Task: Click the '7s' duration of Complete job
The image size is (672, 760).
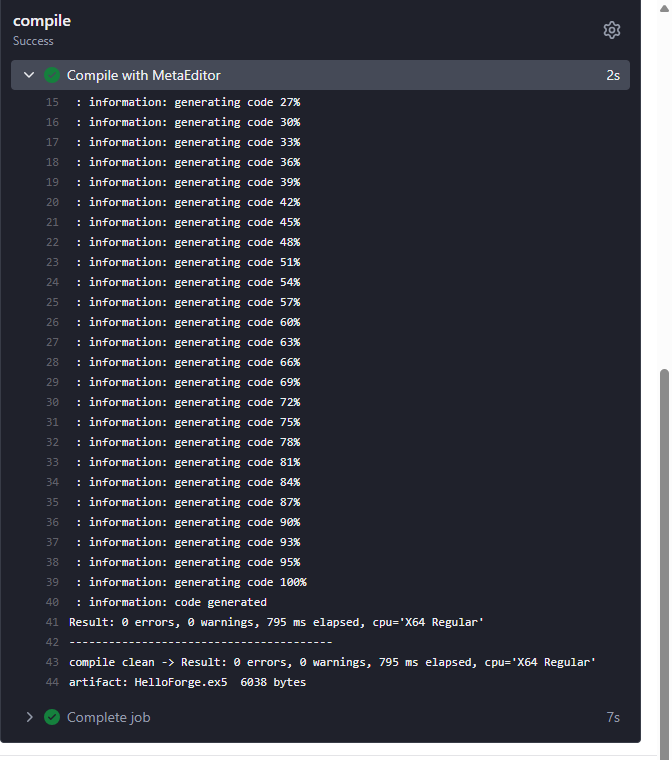Action: coord(613,717)
